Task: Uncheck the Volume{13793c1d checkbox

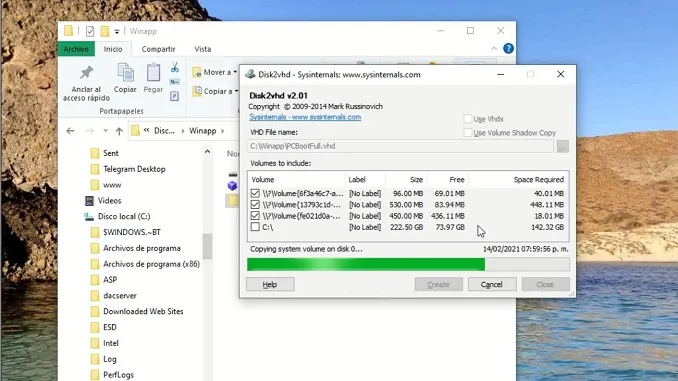Action: 255,205
